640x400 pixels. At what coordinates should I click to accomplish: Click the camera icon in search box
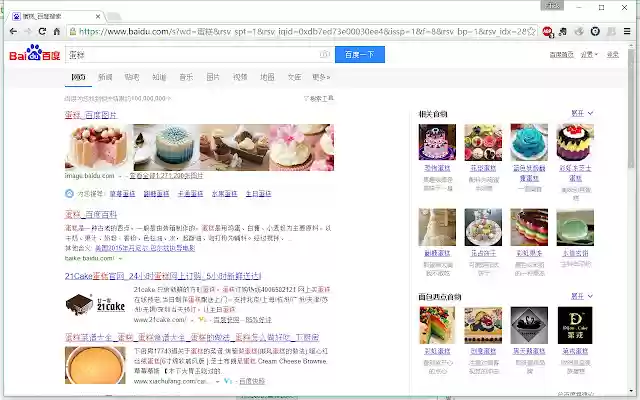[x=324, y=54]
